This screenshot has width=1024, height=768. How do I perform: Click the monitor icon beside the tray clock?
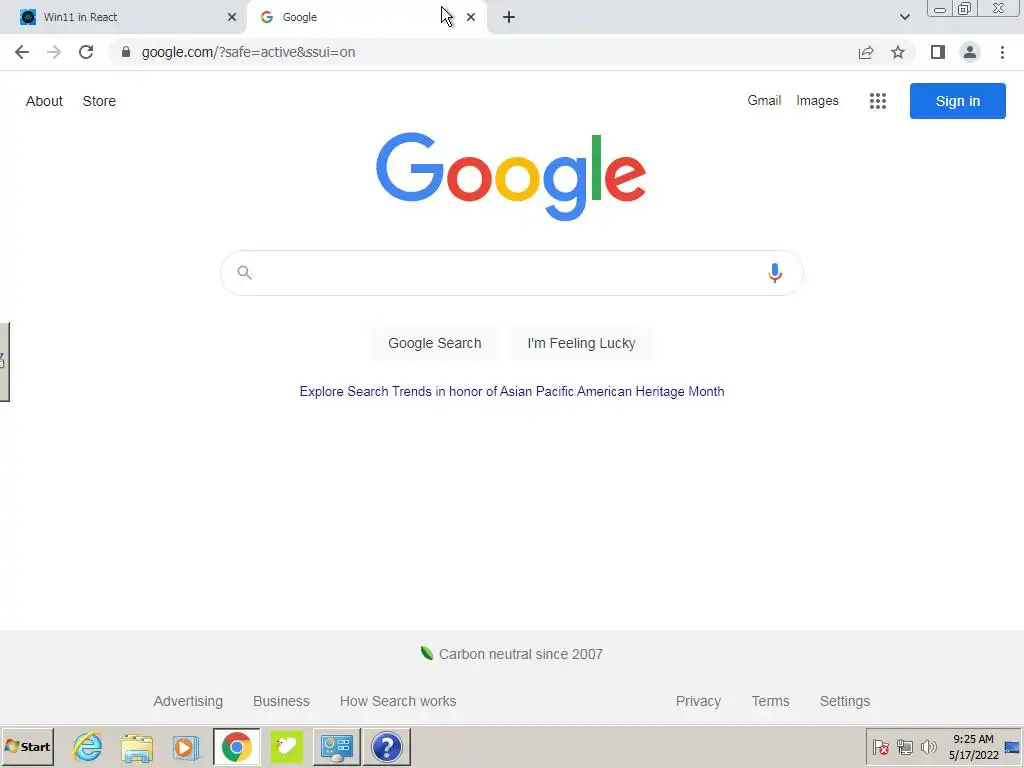(x=1012, y=747)
